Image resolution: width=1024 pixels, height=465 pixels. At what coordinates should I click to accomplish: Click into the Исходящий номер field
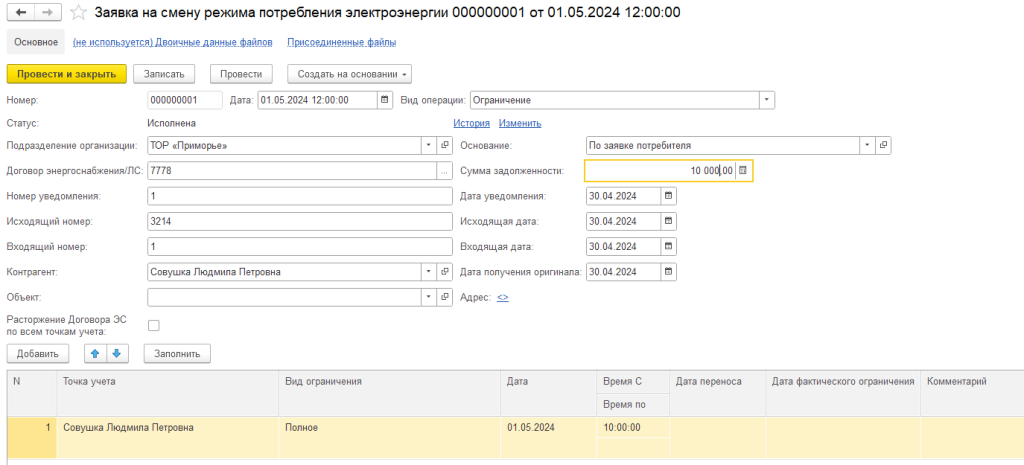pos(298,221)
